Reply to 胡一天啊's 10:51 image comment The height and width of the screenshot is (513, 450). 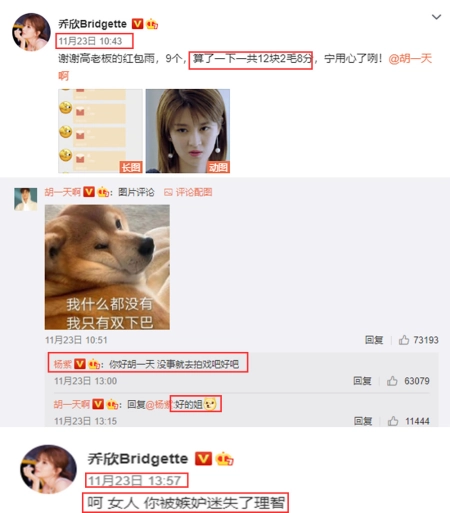pyautogui.click(x=374, y=340)
